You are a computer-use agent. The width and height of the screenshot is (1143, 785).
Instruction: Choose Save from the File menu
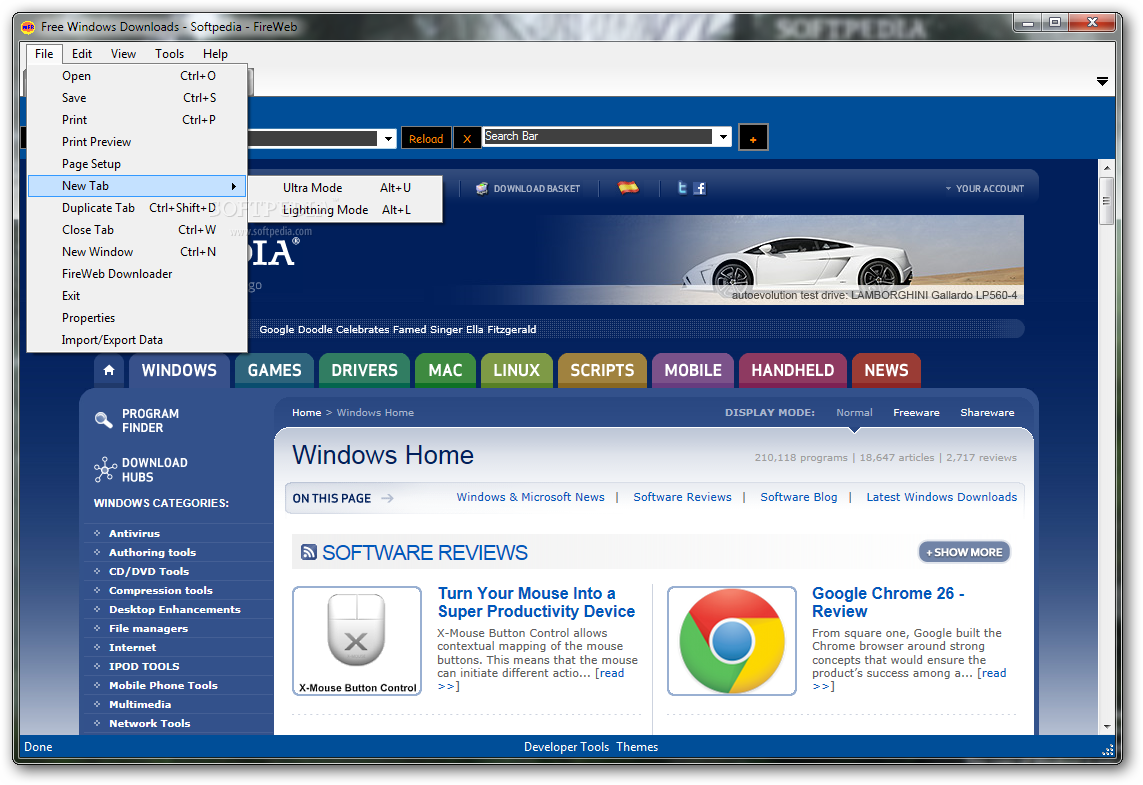[137, 98]
